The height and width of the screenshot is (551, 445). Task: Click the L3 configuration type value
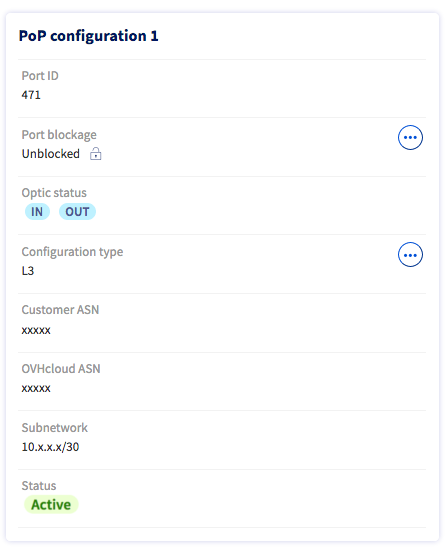(x=28, y=271)
